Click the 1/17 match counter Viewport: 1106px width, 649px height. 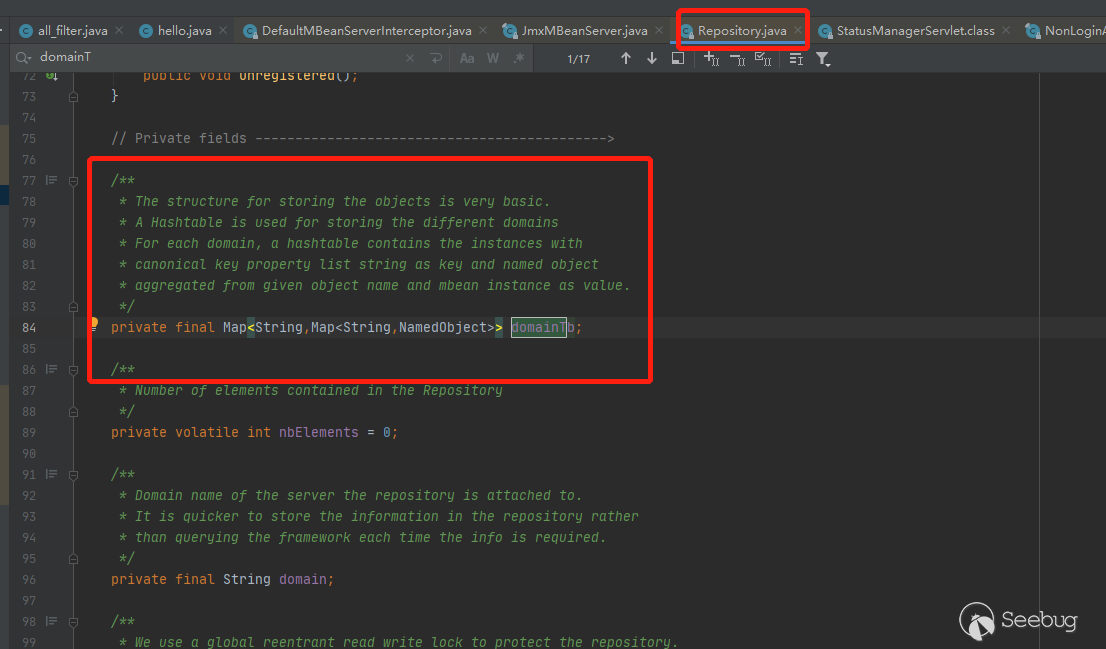point(578,59)
